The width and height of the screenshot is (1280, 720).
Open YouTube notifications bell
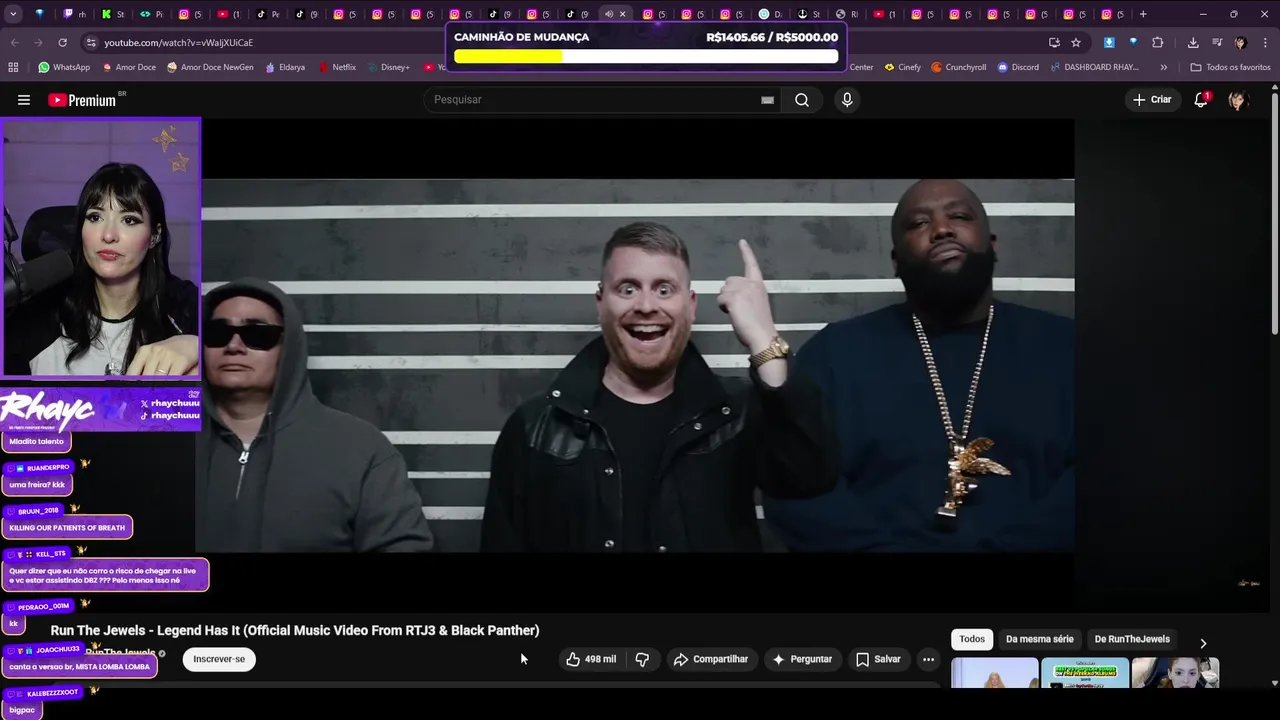(1201, 100)
